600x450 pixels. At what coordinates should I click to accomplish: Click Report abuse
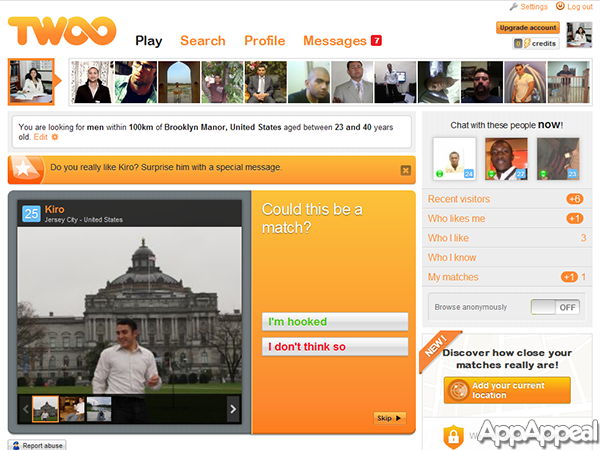(38, 445)
